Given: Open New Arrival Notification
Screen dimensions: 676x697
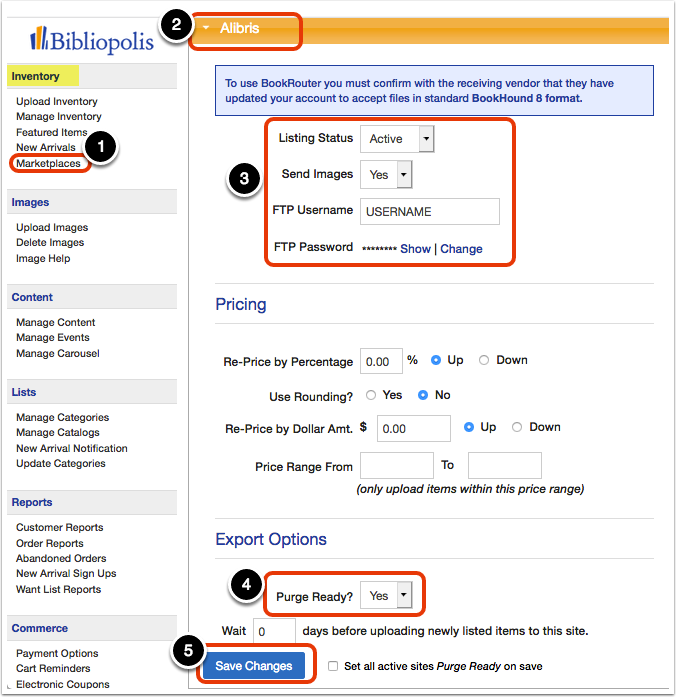Looking at the screenshot, I should click(x=72, y=449).
